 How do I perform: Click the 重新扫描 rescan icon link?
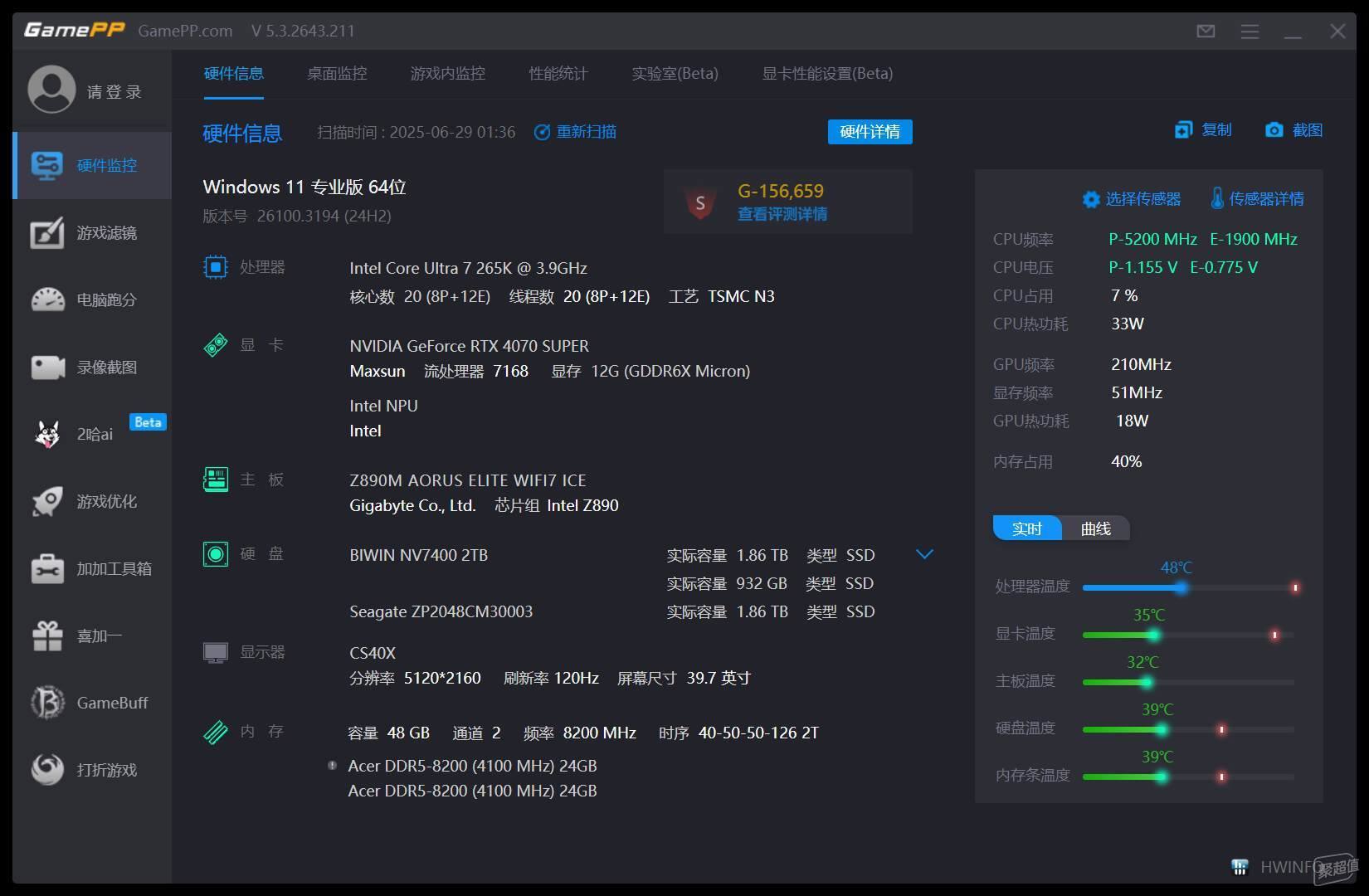(x=575, y=132)
